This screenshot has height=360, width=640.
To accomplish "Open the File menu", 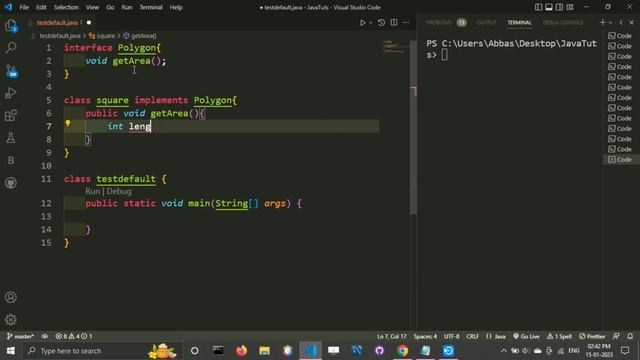I will 24,7.
